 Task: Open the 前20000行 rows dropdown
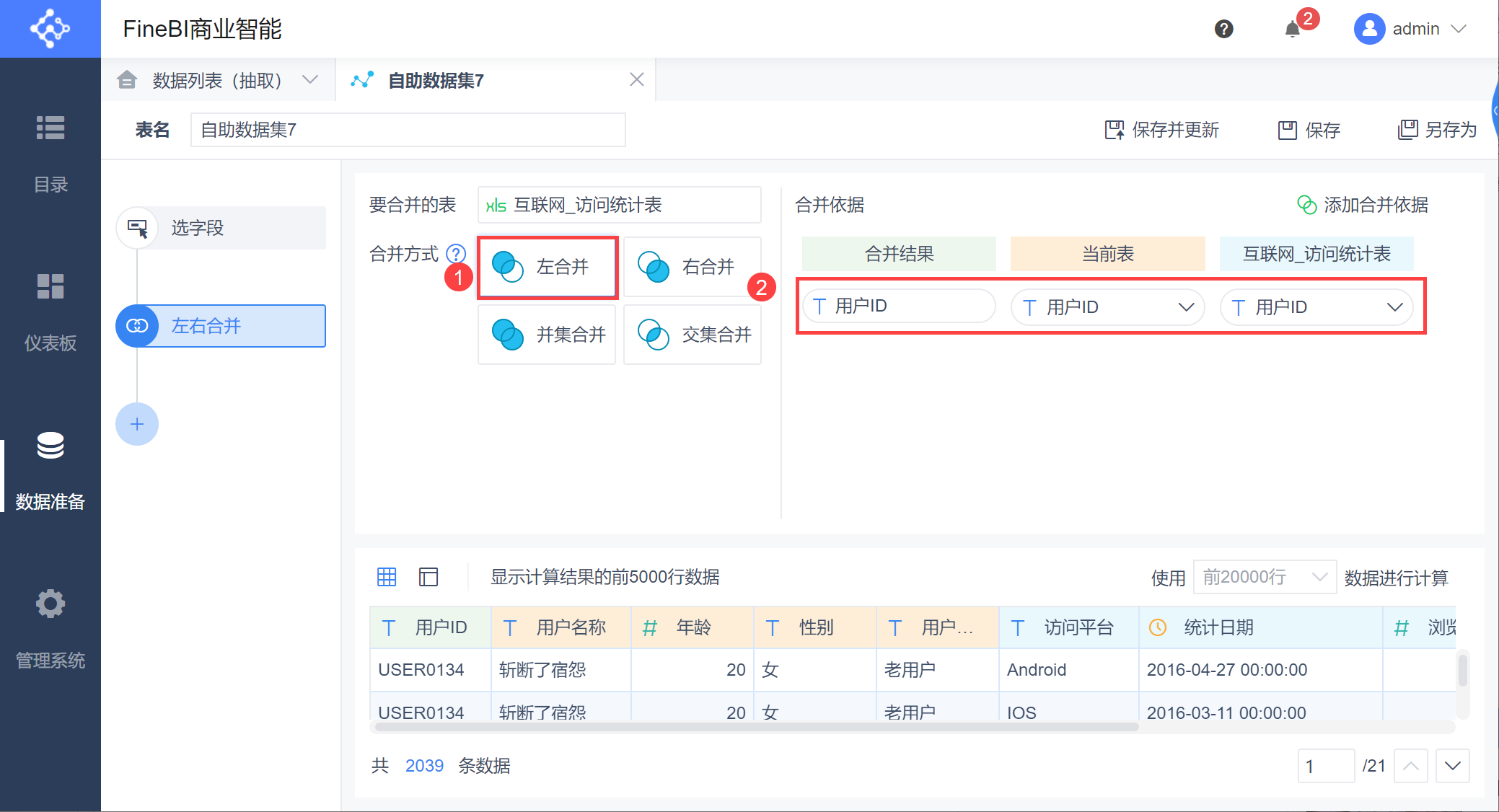tap(1264, 577)
